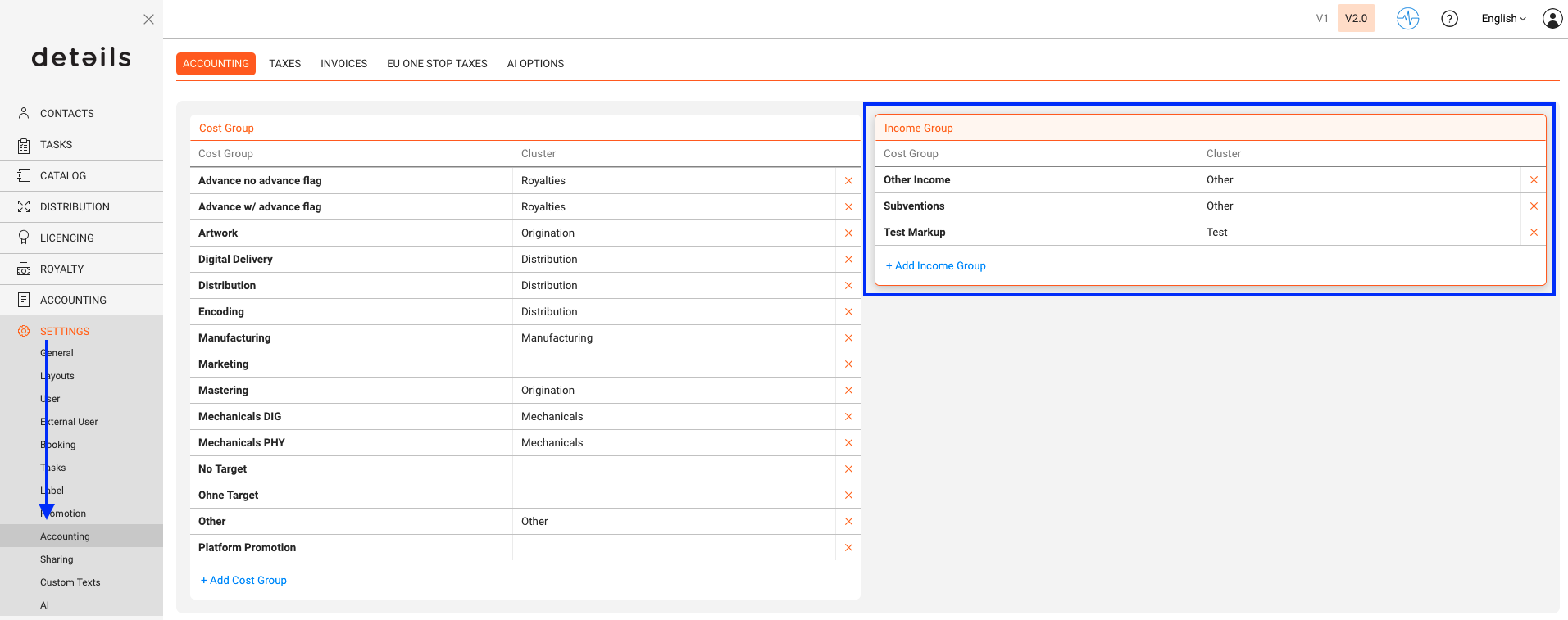1568x620 pixels.
Task: Delete the Artwork cost group
Action: coord(848,233)
